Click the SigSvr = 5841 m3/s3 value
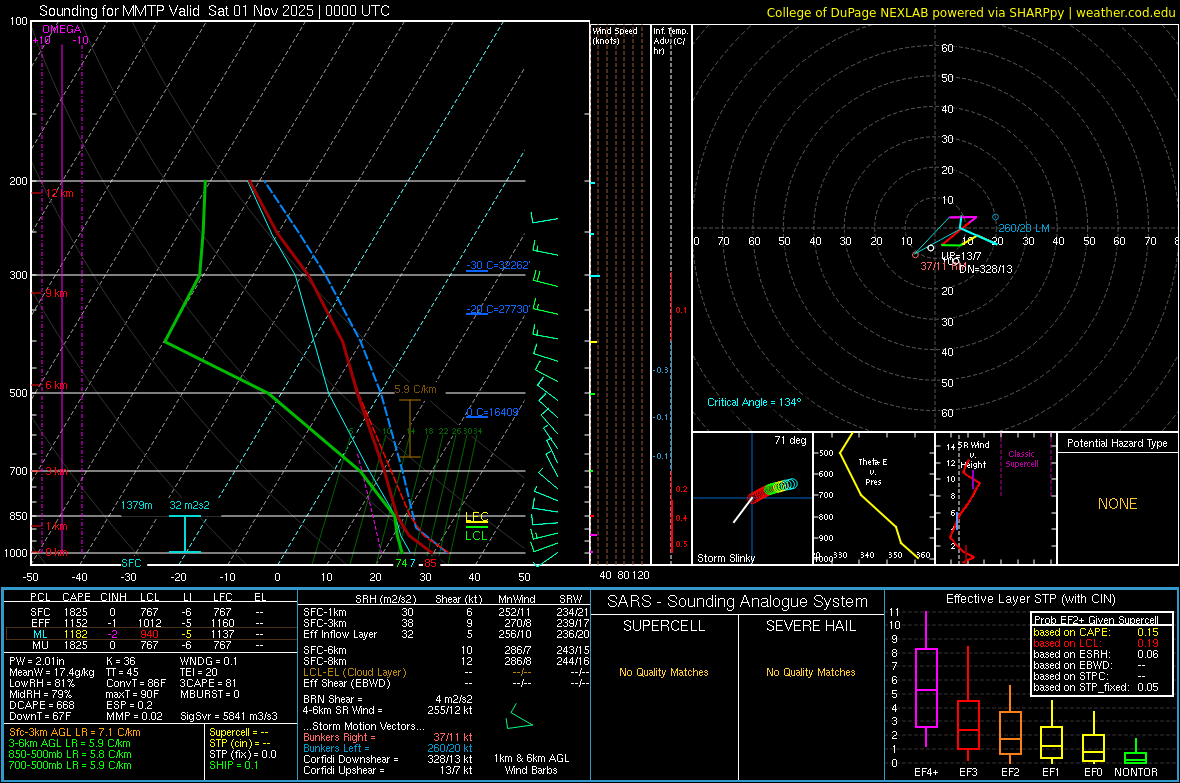The width and height of the screenshot is (1180, 783). 229,716
